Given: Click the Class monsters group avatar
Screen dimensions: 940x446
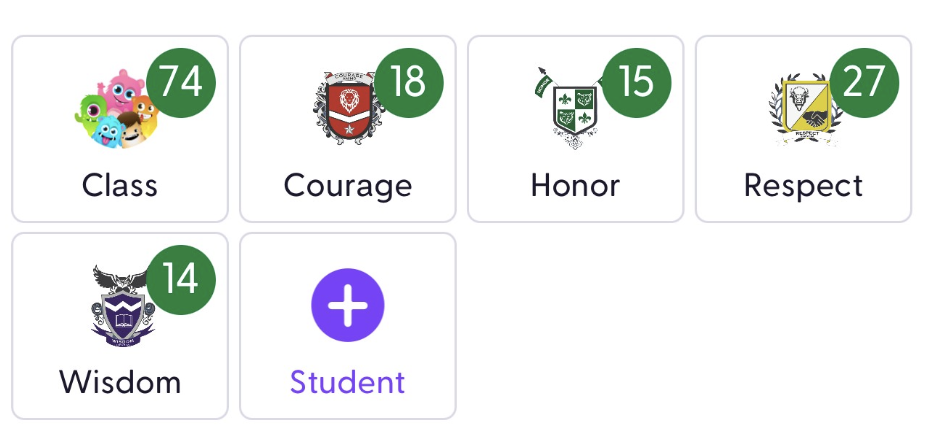Looking at the screenshot, I should [x=117, y=109].
